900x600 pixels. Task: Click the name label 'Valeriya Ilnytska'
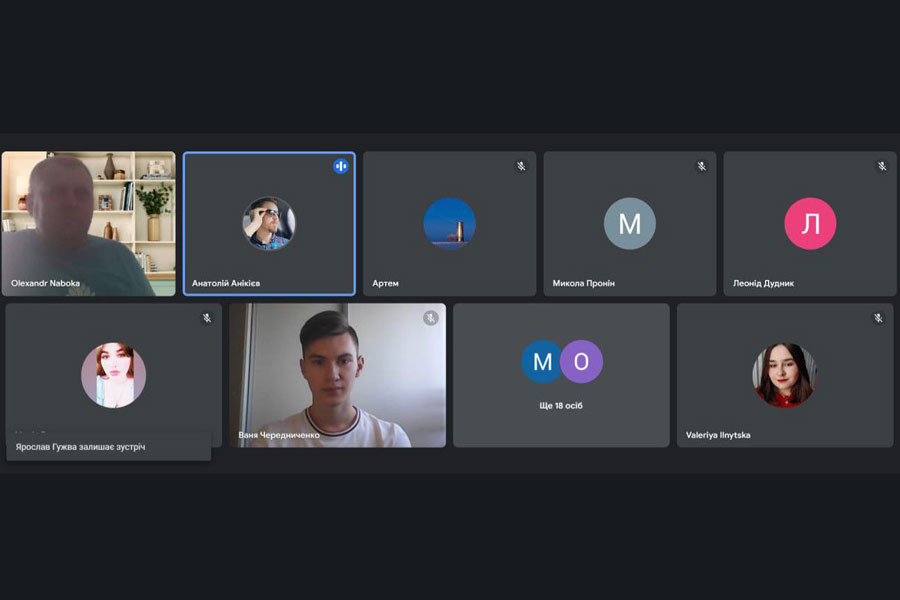pyautogui.click(x=718, y=435)
